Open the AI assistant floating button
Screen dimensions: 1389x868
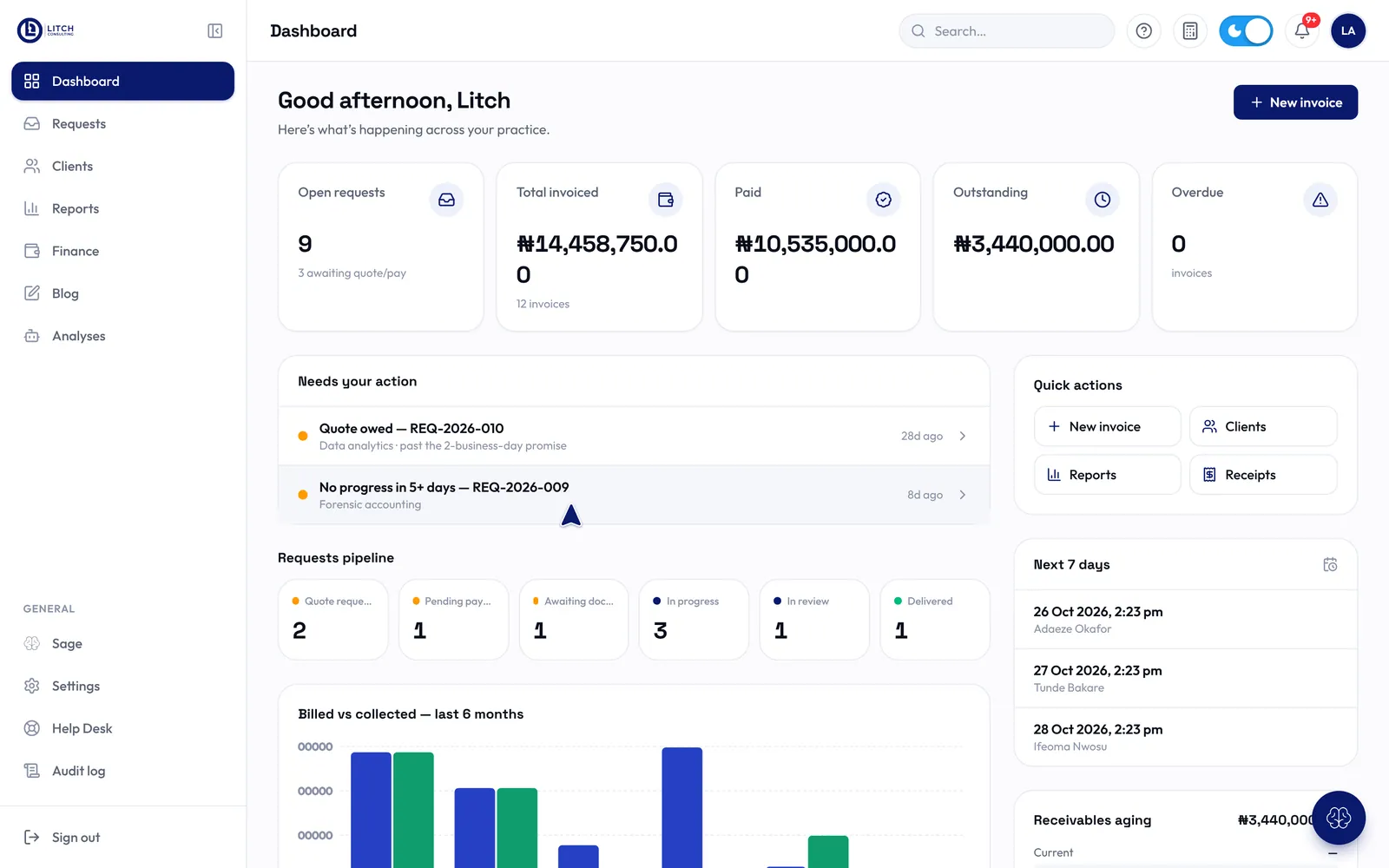point(1339,818)
